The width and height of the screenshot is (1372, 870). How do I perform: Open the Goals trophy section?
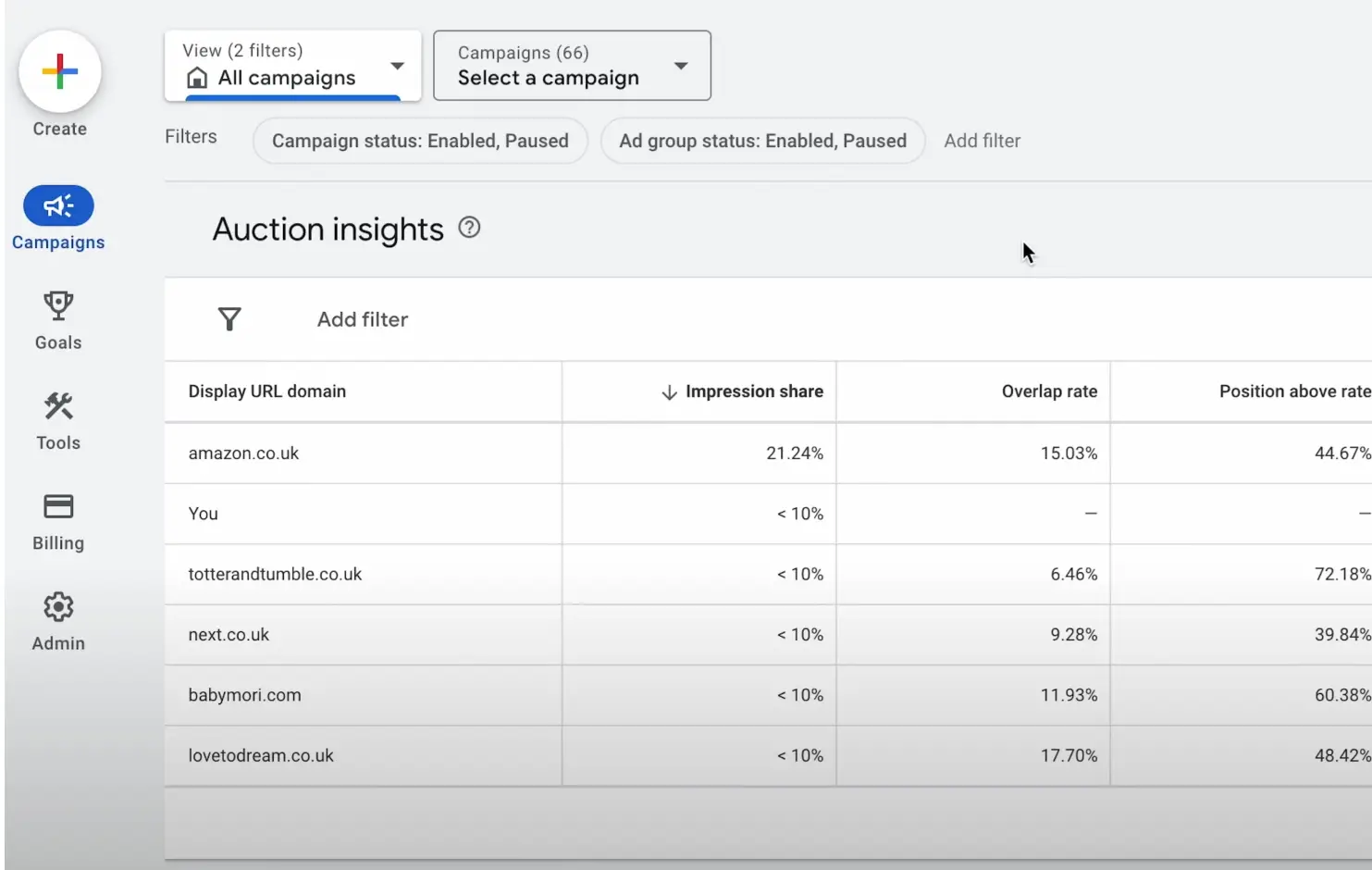tap(58, 320)
